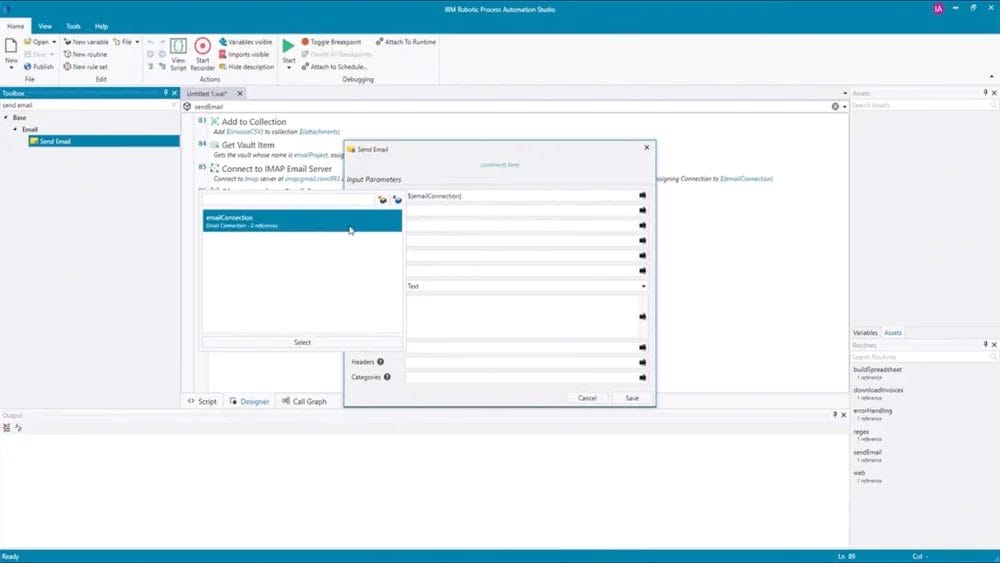
Task: Click Attach To Runtime icon
Action: pos(379,42)
